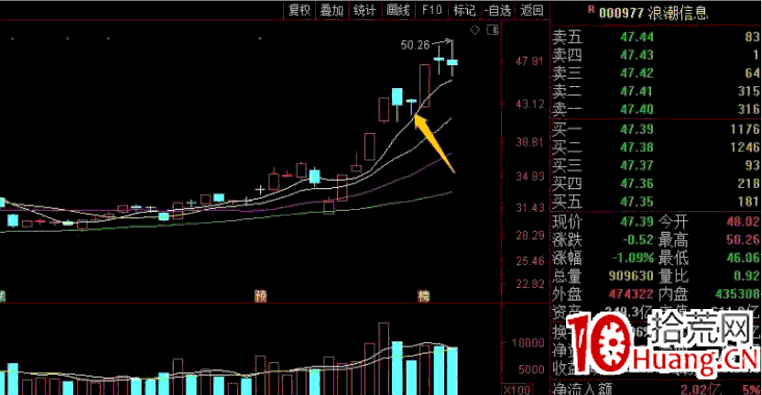The height and width of the screenshot is (395, 762).
Task: Click the 31.43 price axis label
Action: (x=529, y=208)
